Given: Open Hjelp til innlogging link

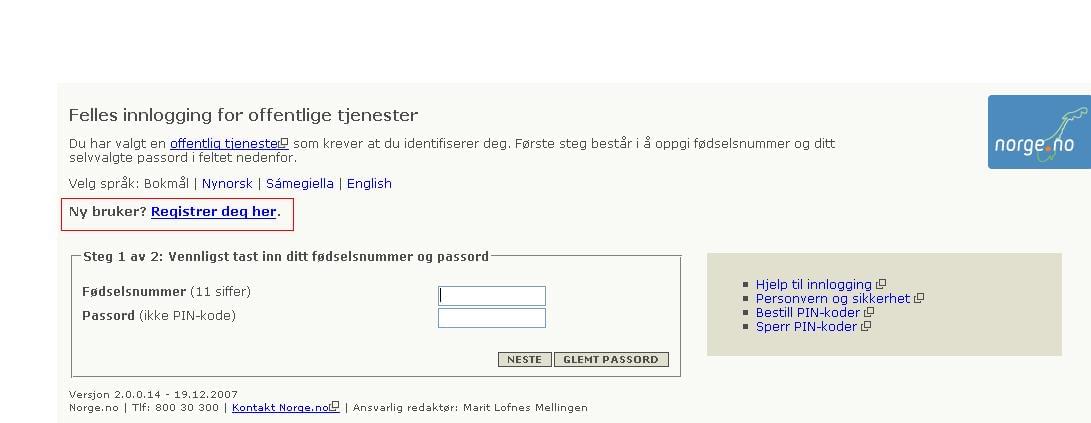Looking at the screenshot, I should (x=813, y=285).
